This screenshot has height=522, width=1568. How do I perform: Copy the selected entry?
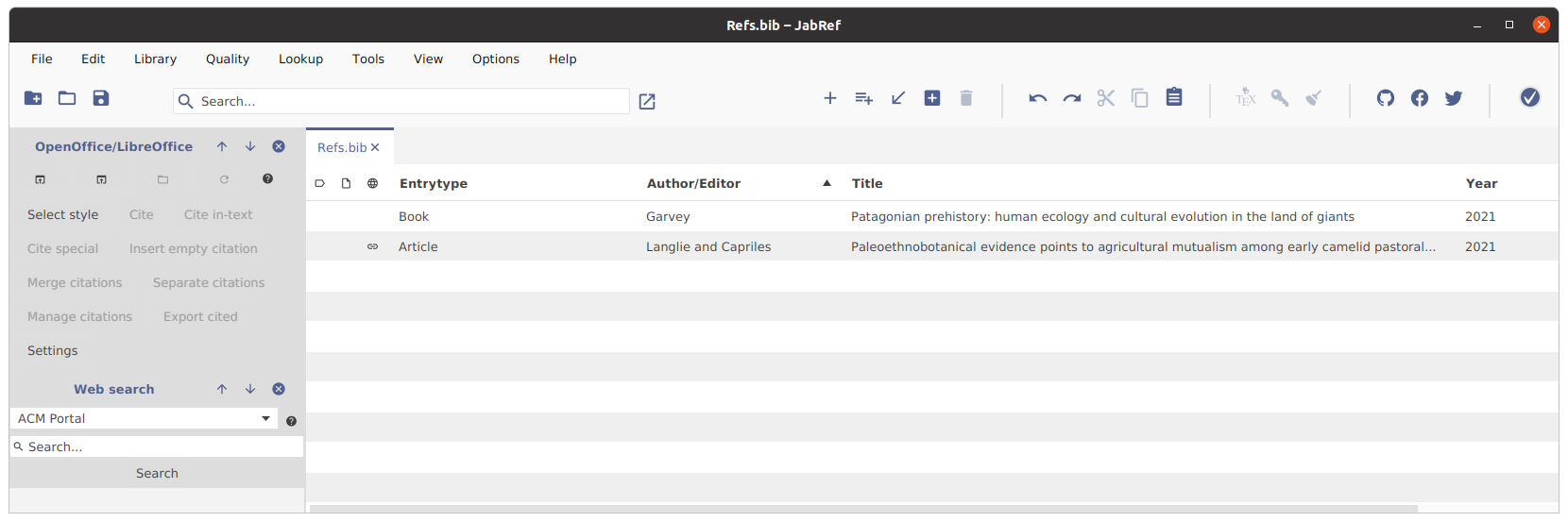click(1140, 98)
